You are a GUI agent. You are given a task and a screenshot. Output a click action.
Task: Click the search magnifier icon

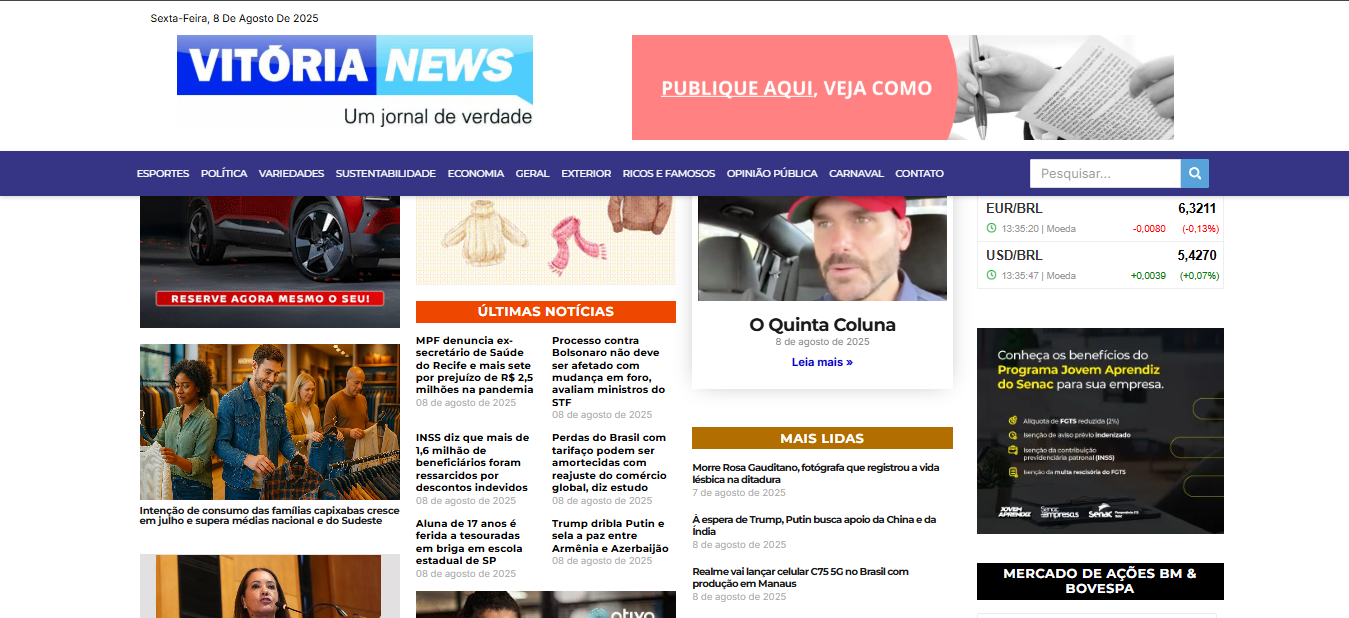coord(1194,173)
